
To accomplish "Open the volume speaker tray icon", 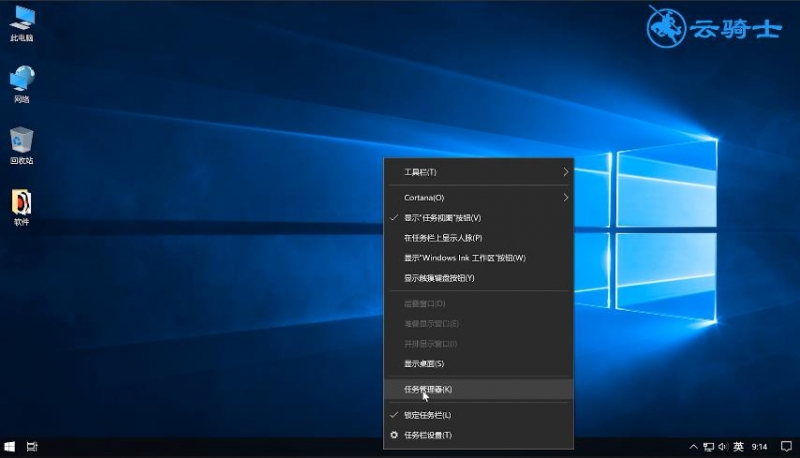I will coord(723,447).
